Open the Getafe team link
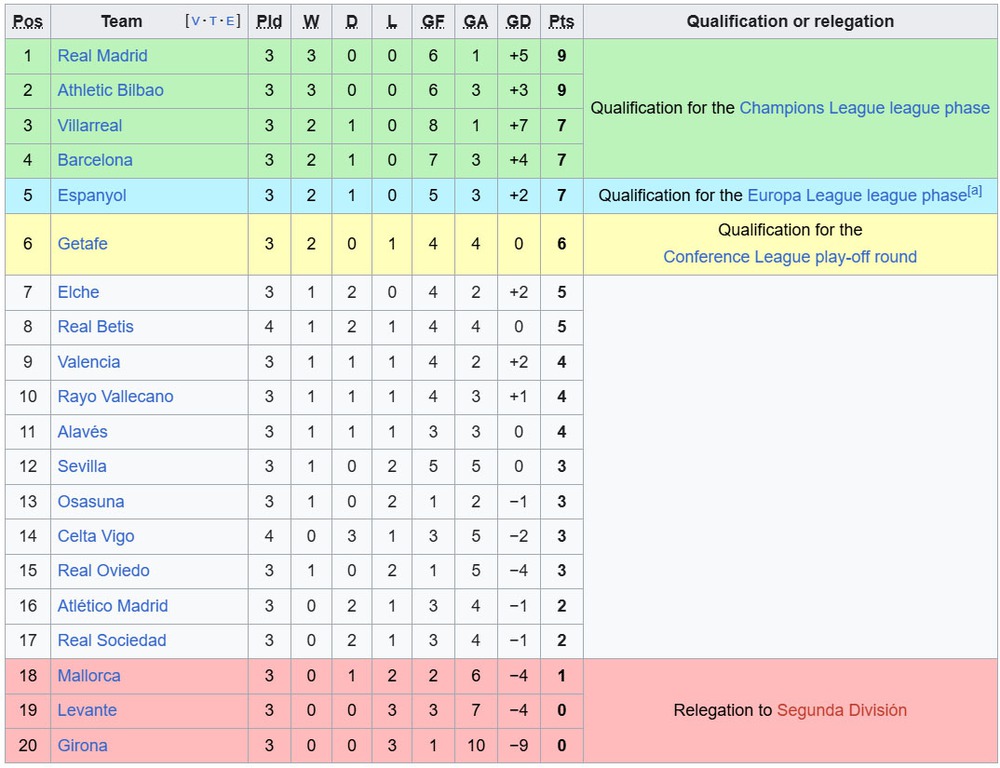This screenshot has width=1000, height=768. click(x=82, y=244)
